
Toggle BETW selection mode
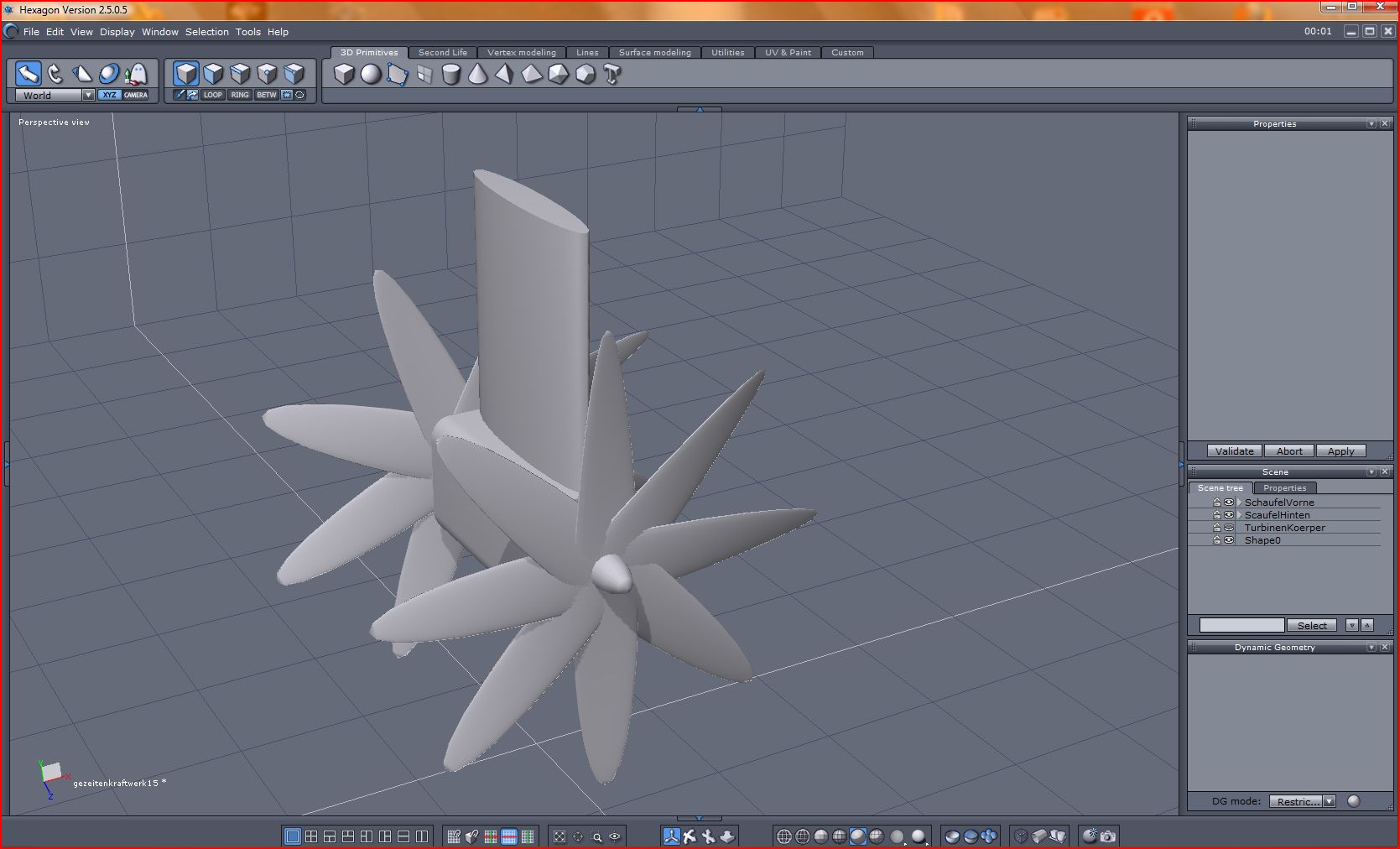click(267, 96)
